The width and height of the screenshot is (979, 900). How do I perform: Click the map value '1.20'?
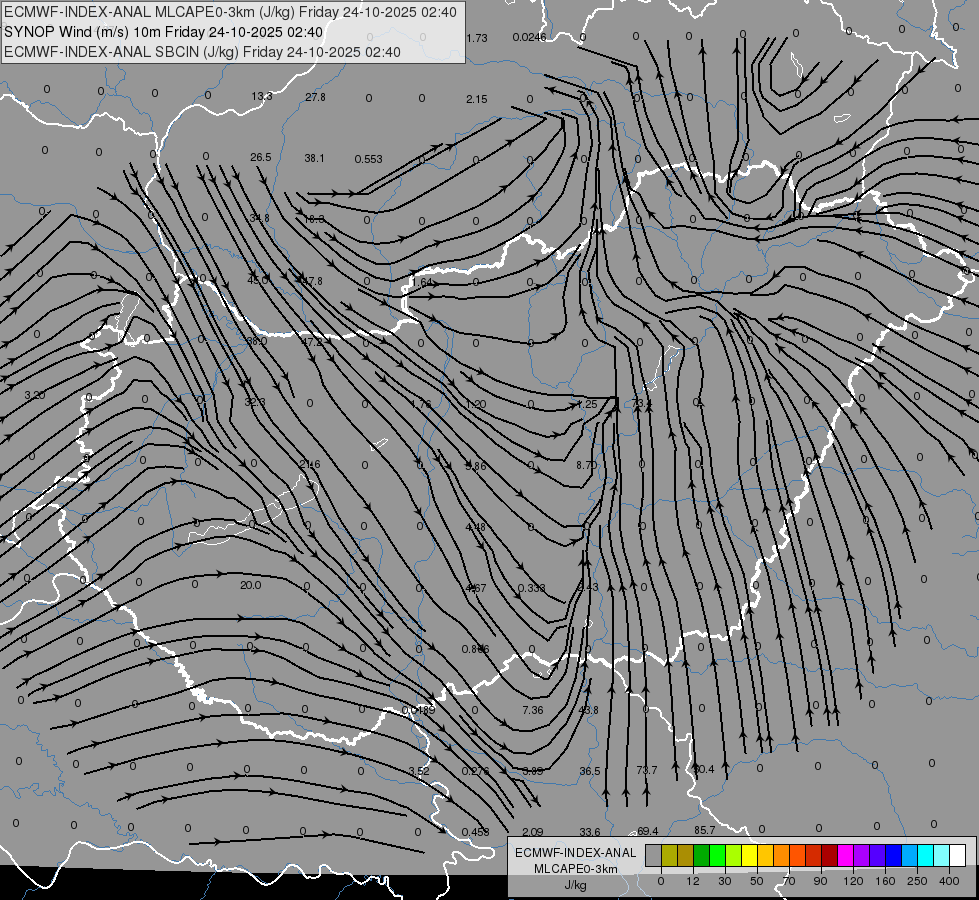476,404
